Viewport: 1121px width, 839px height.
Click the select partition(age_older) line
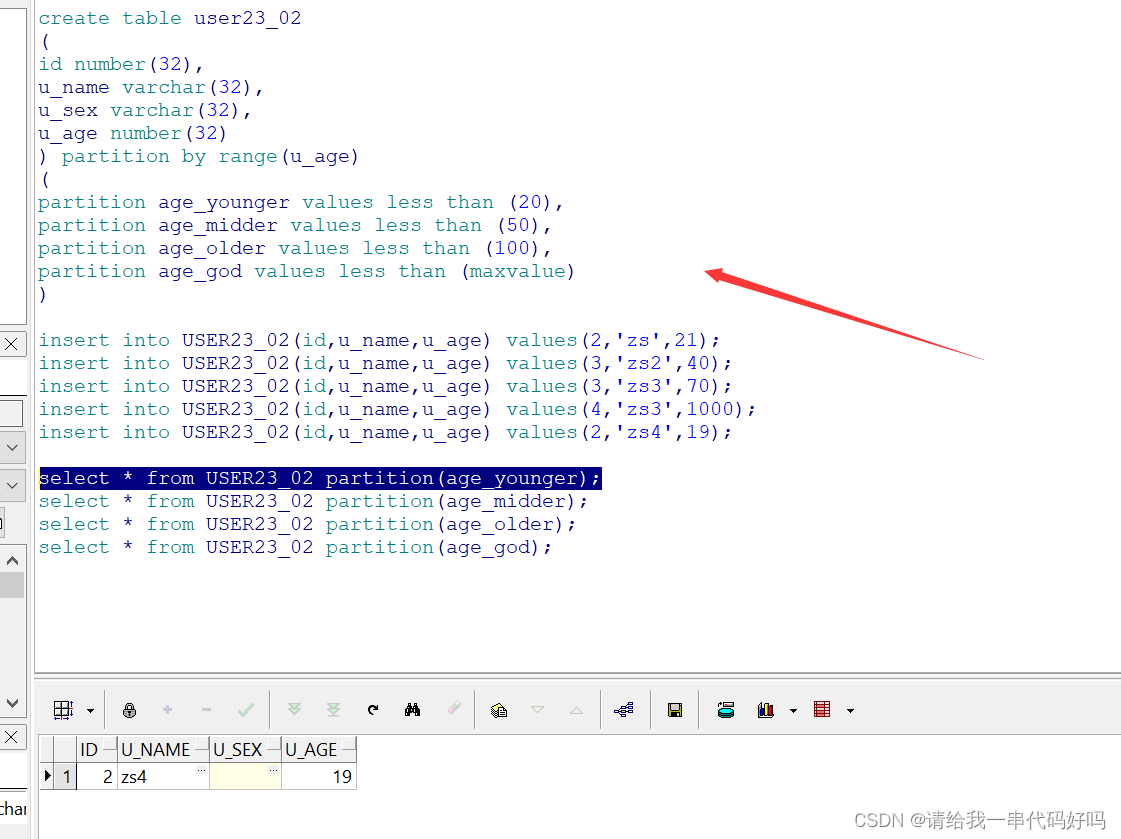tap(307, 524)
